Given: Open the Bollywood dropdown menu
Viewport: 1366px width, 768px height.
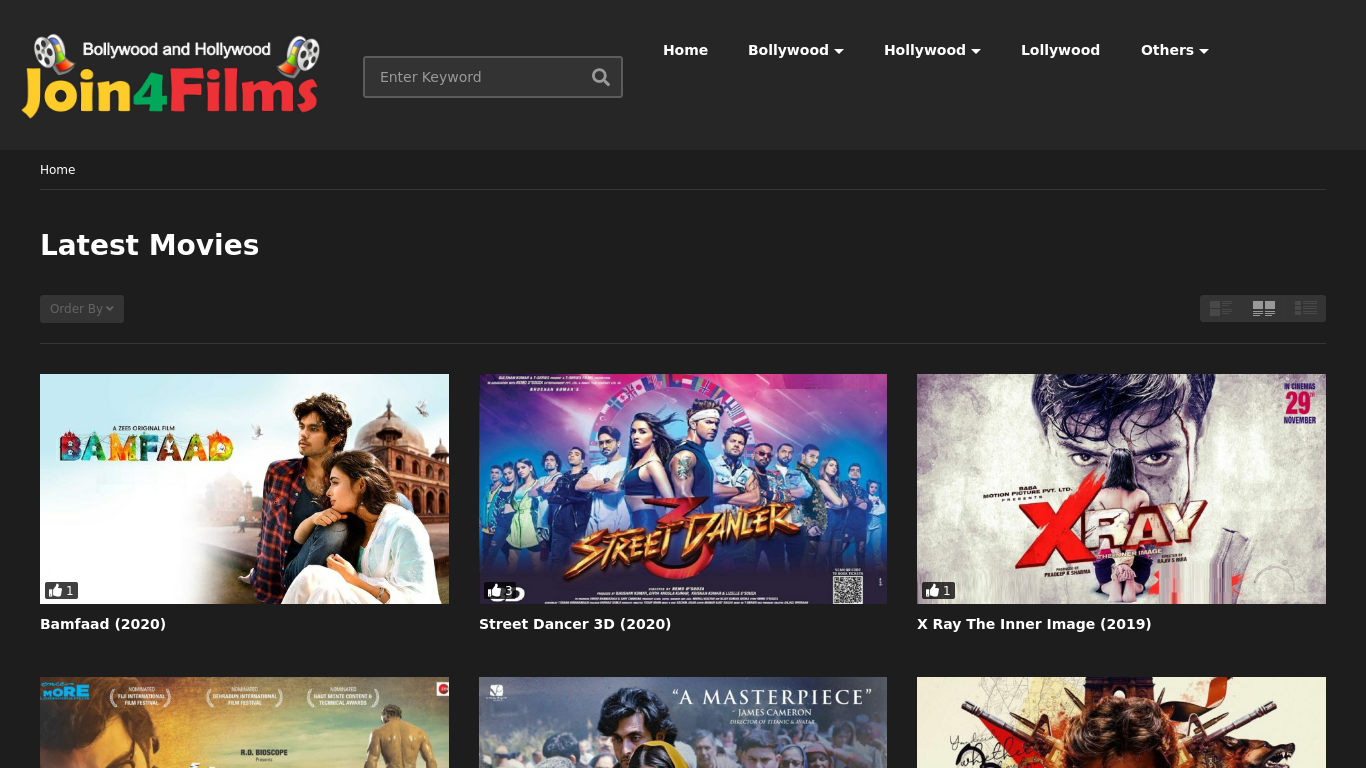Looking at the screenshot, I should 796,50.
